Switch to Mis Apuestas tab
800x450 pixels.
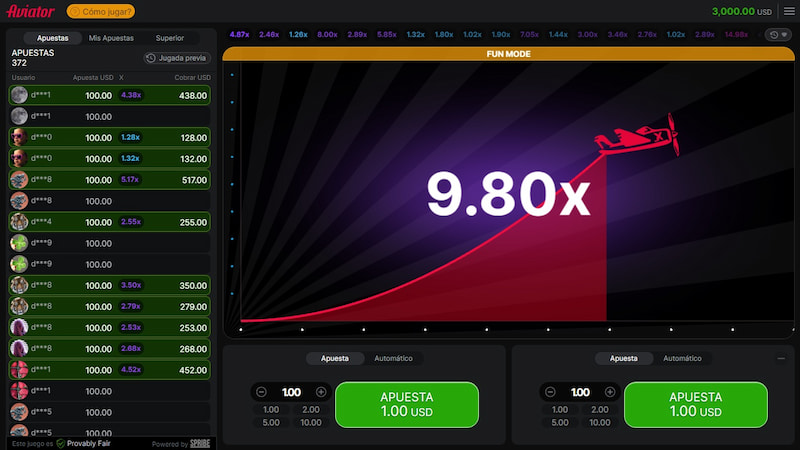111,38
